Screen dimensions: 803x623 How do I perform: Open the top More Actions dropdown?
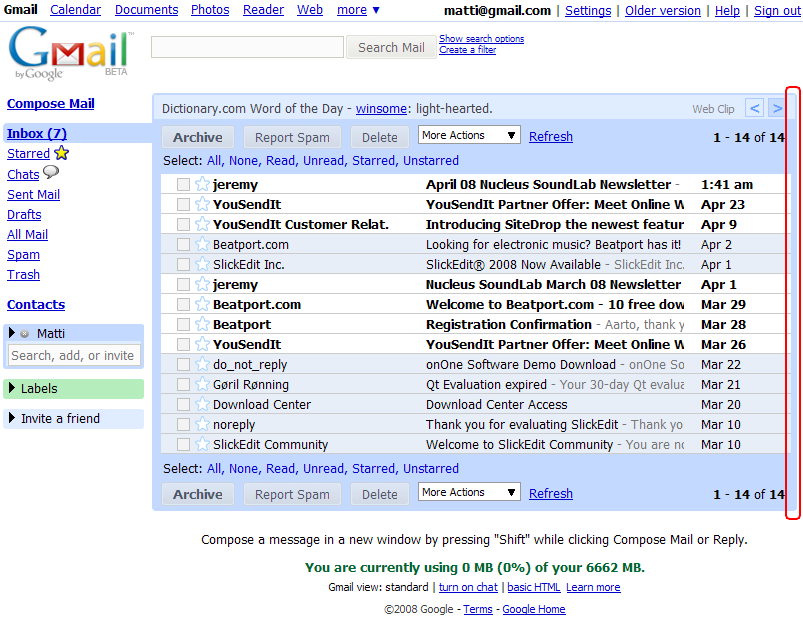click(x=469, y=135)
